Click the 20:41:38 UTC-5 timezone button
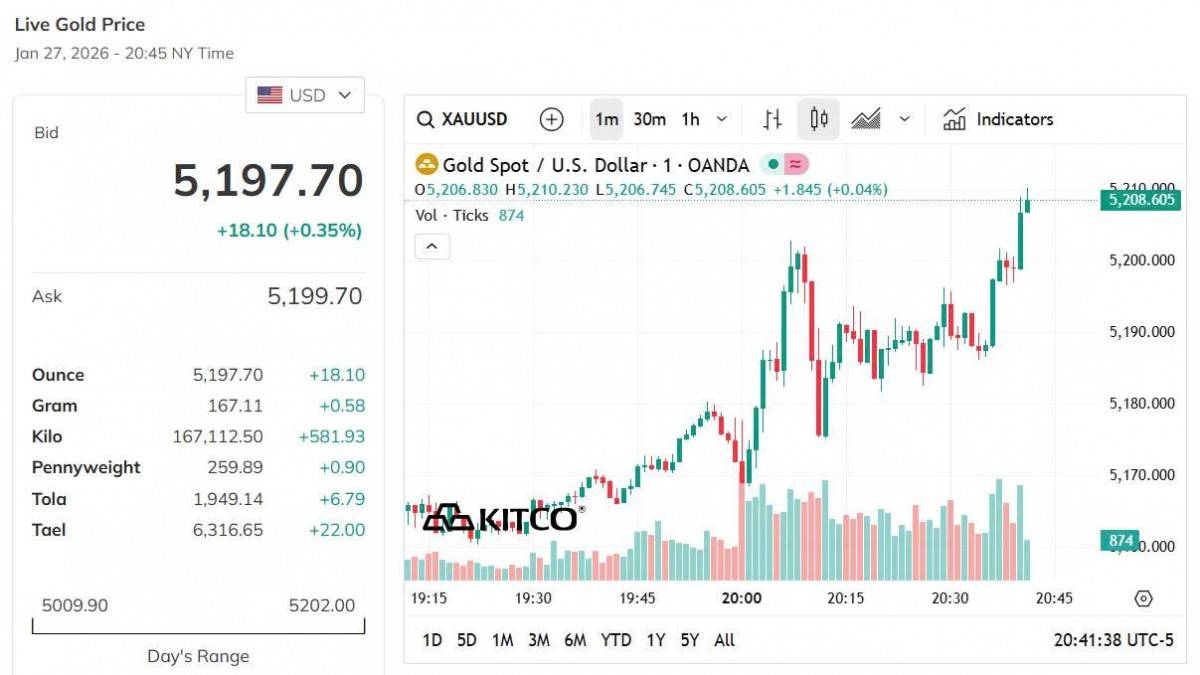The height and width of the screenshot is (675, 1200). [1113, 640]
